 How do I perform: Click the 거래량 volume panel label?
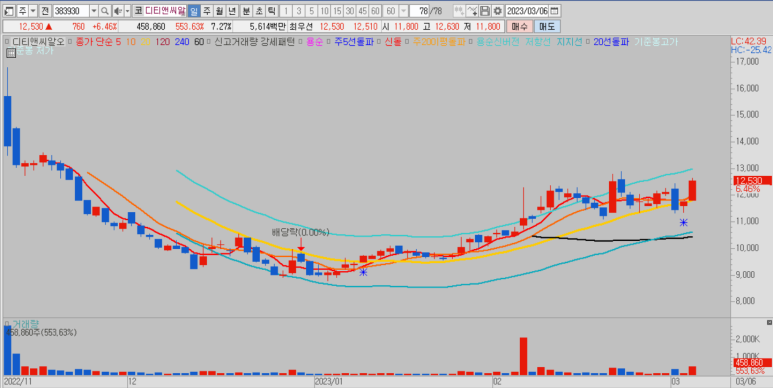pyautogui.click(x=25, y=324)
